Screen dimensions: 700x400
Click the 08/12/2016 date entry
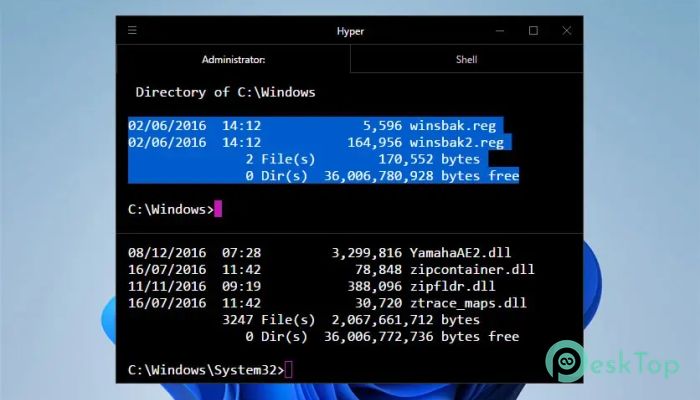coord(167,253)
